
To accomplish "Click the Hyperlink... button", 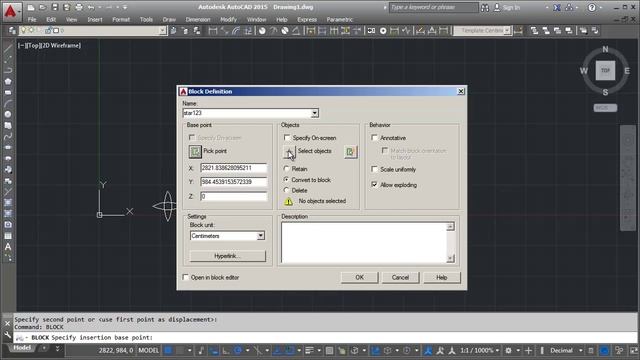I will pos(227,256).
